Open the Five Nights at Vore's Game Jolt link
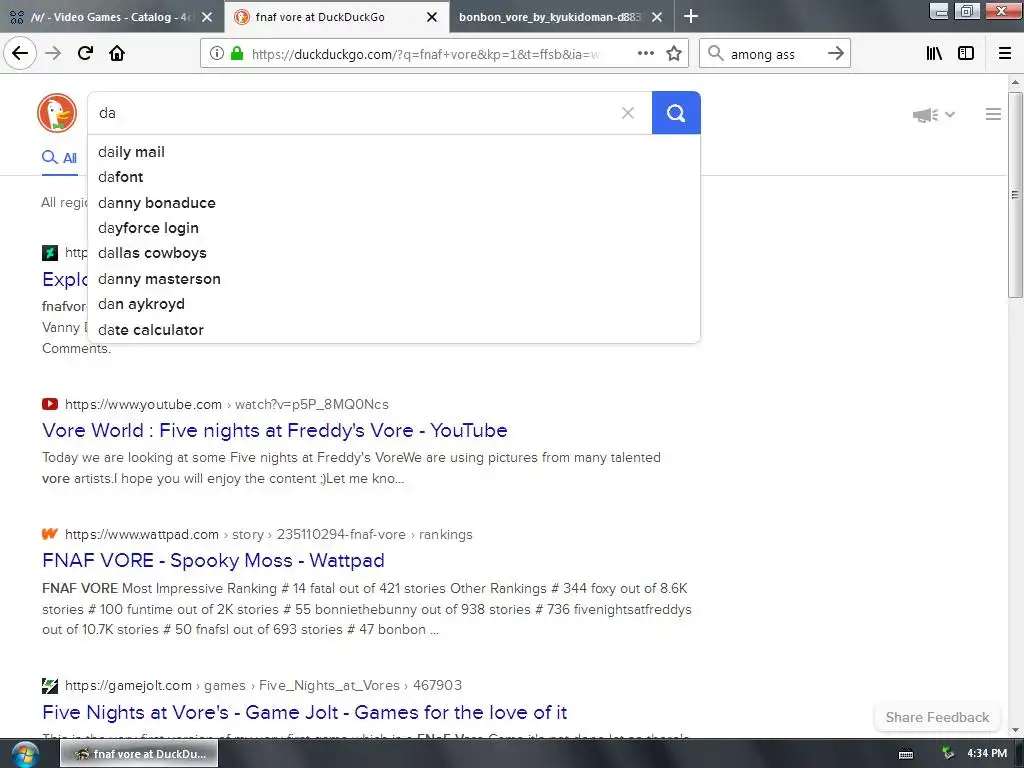The height and width of the screenshot is (768, 1024). [x=304, y=712]
